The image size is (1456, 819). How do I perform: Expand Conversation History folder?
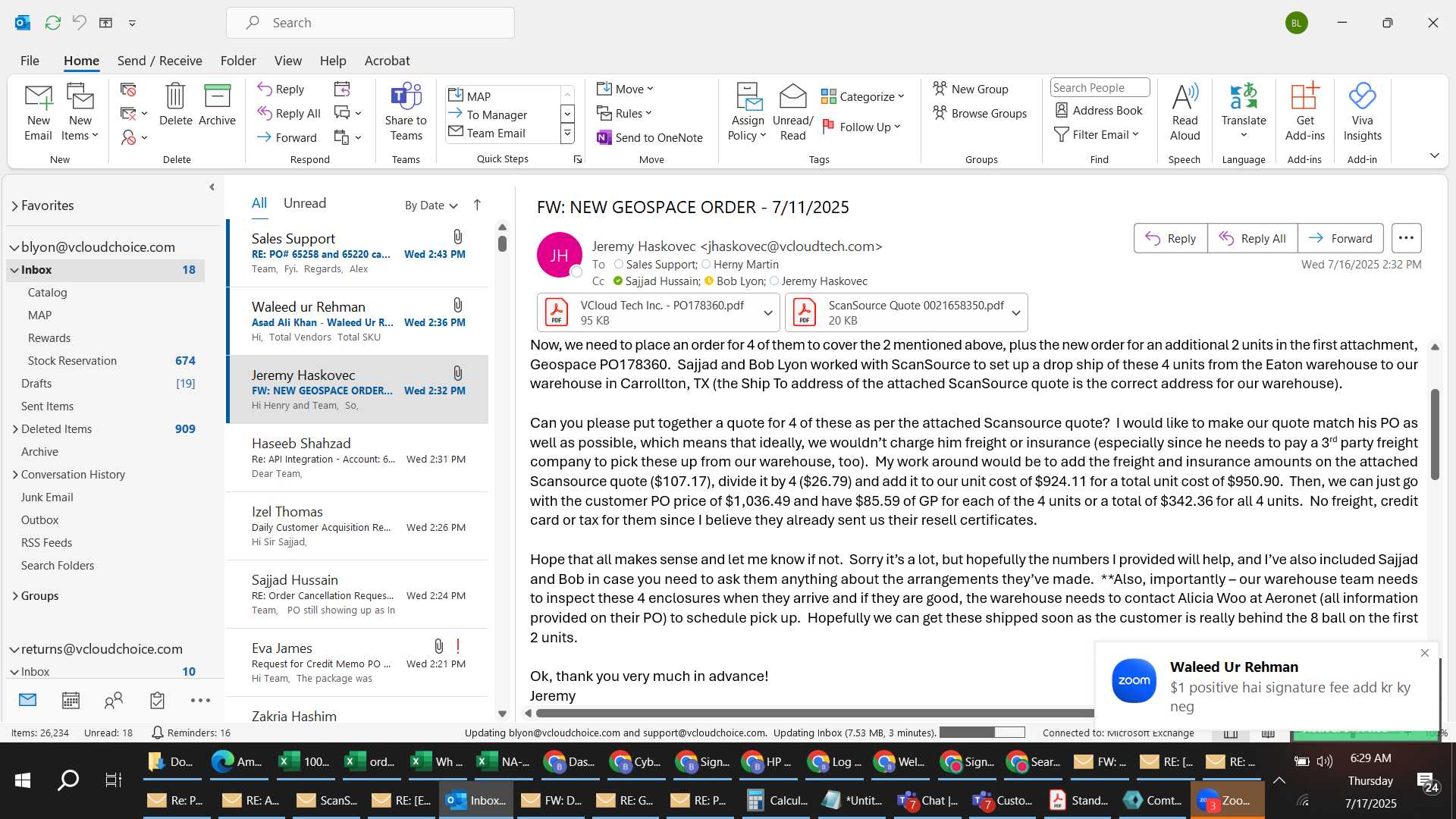click(15, 475)
